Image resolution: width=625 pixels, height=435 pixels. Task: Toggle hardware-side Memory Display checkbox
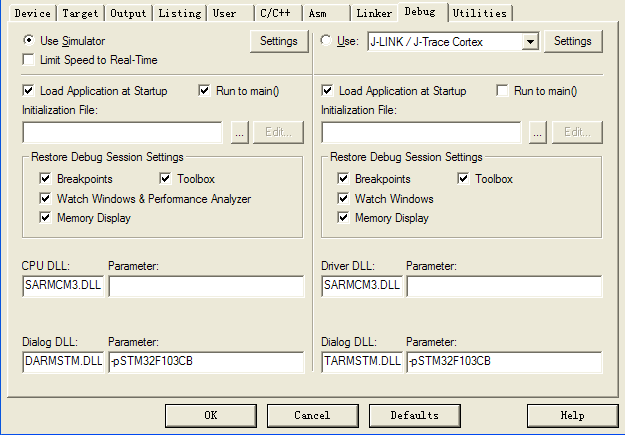click(343, 217)
